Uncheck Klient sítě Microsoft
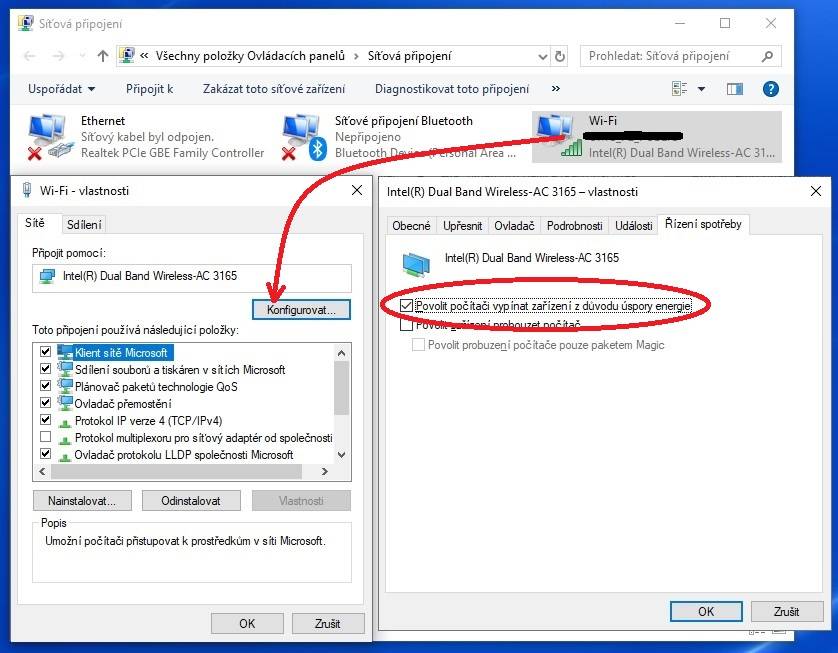 tap(45, 352)
